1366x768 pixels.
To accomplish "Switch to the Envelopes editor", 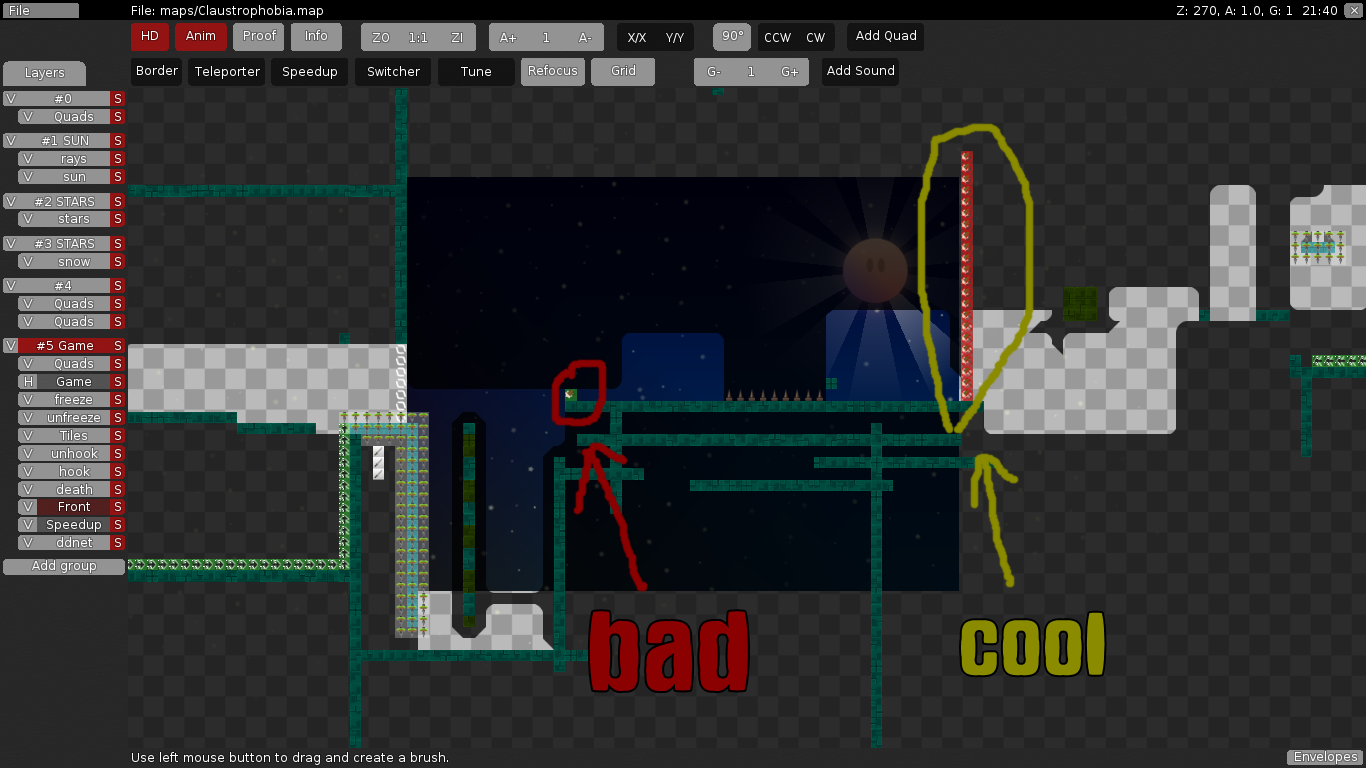I will click(1324, 757).
